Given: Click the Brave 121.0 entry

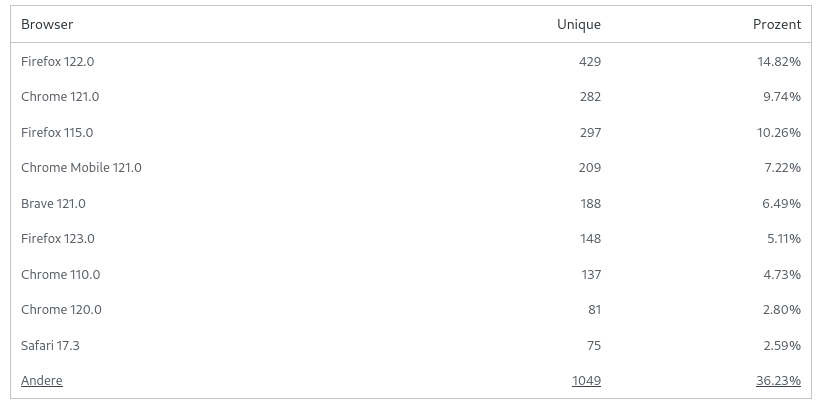Looking at the screenshot, I should pos(53,204).
